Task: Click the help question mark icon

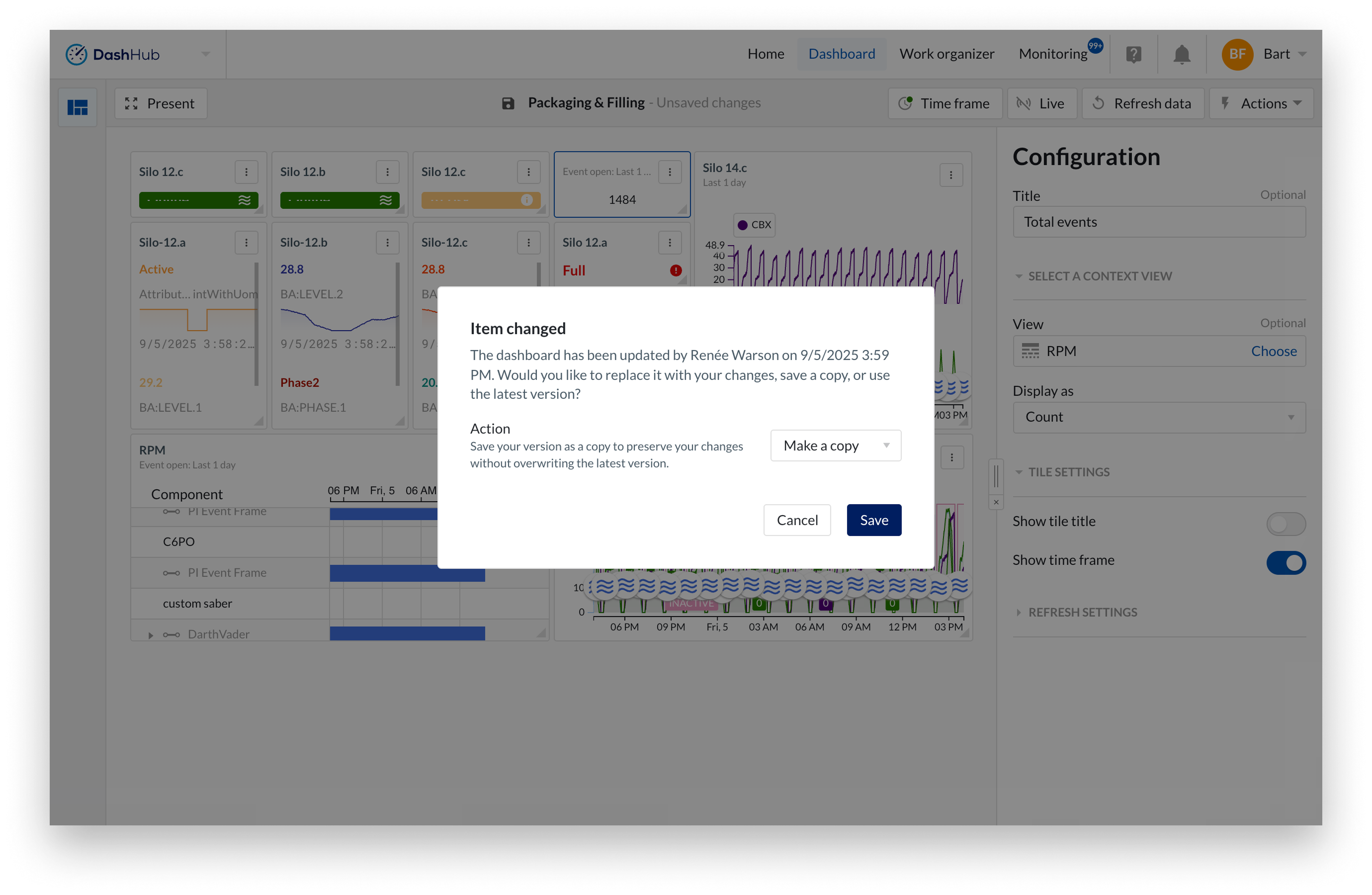Action: (x=1133, y=54)
